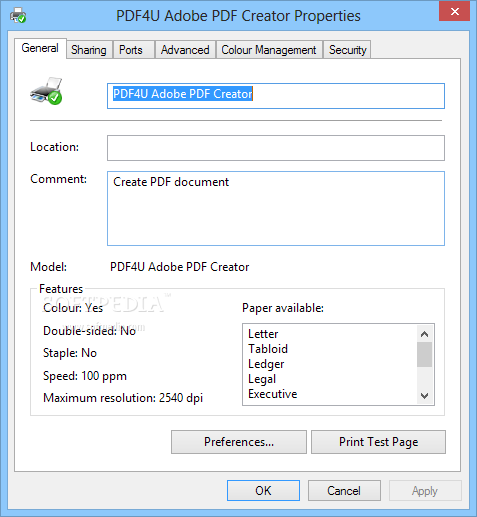
Task: Click the 'Staple: No' text
Action: click(x=70, y=353)
